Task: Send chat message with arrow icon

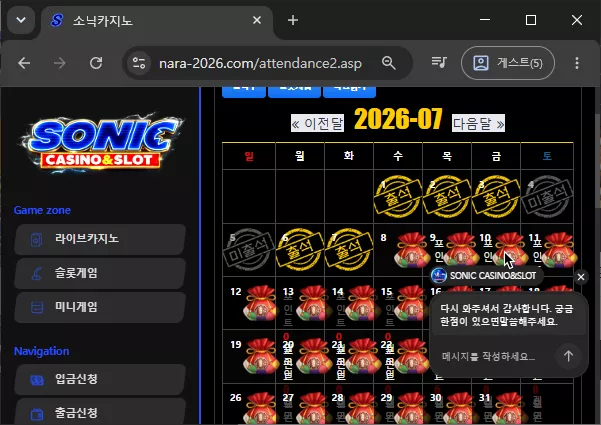Action: (568, 356)
